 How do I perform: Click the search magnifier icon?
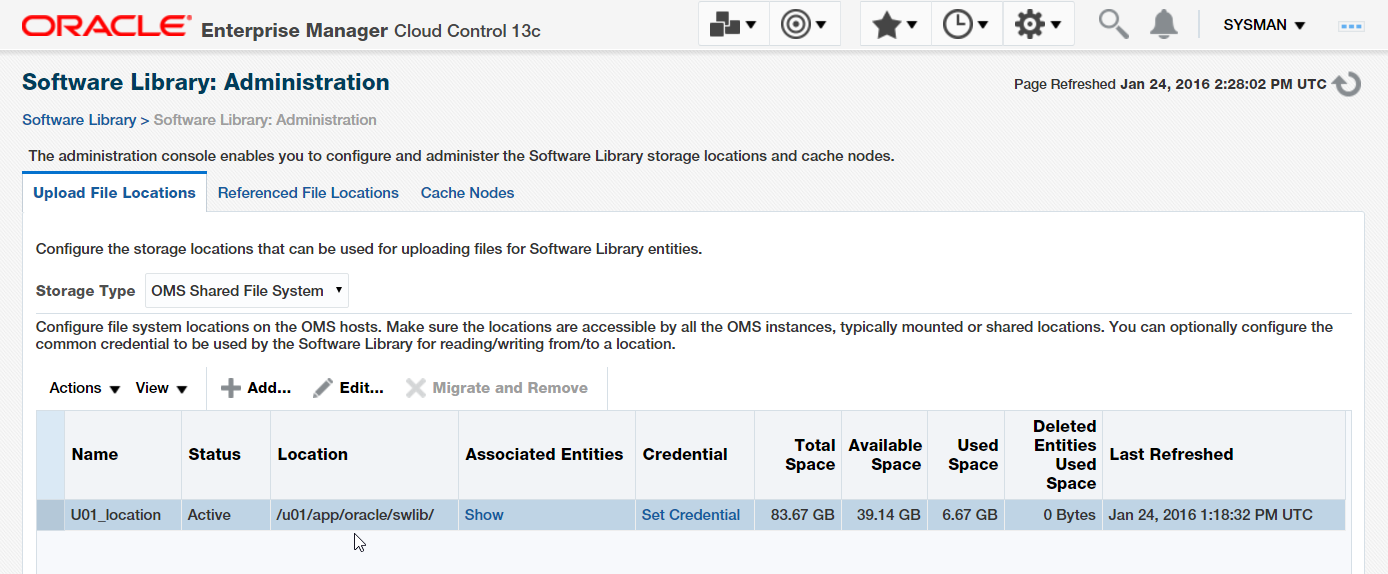pyautogui.click(x=1113, y=24)
